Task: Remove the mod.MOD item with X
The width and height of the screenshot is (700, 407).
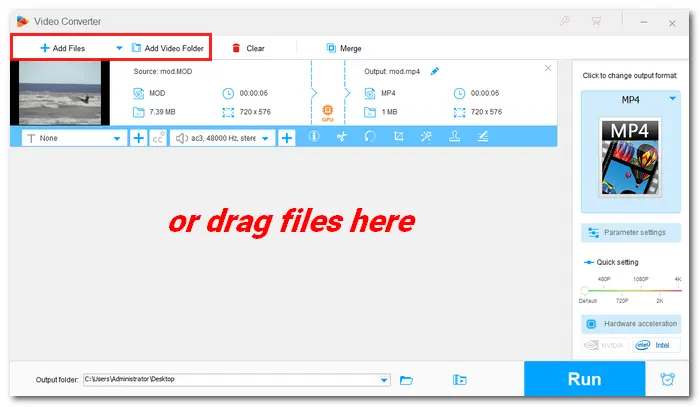Action: pyautogui.click(x=548, y=68)
